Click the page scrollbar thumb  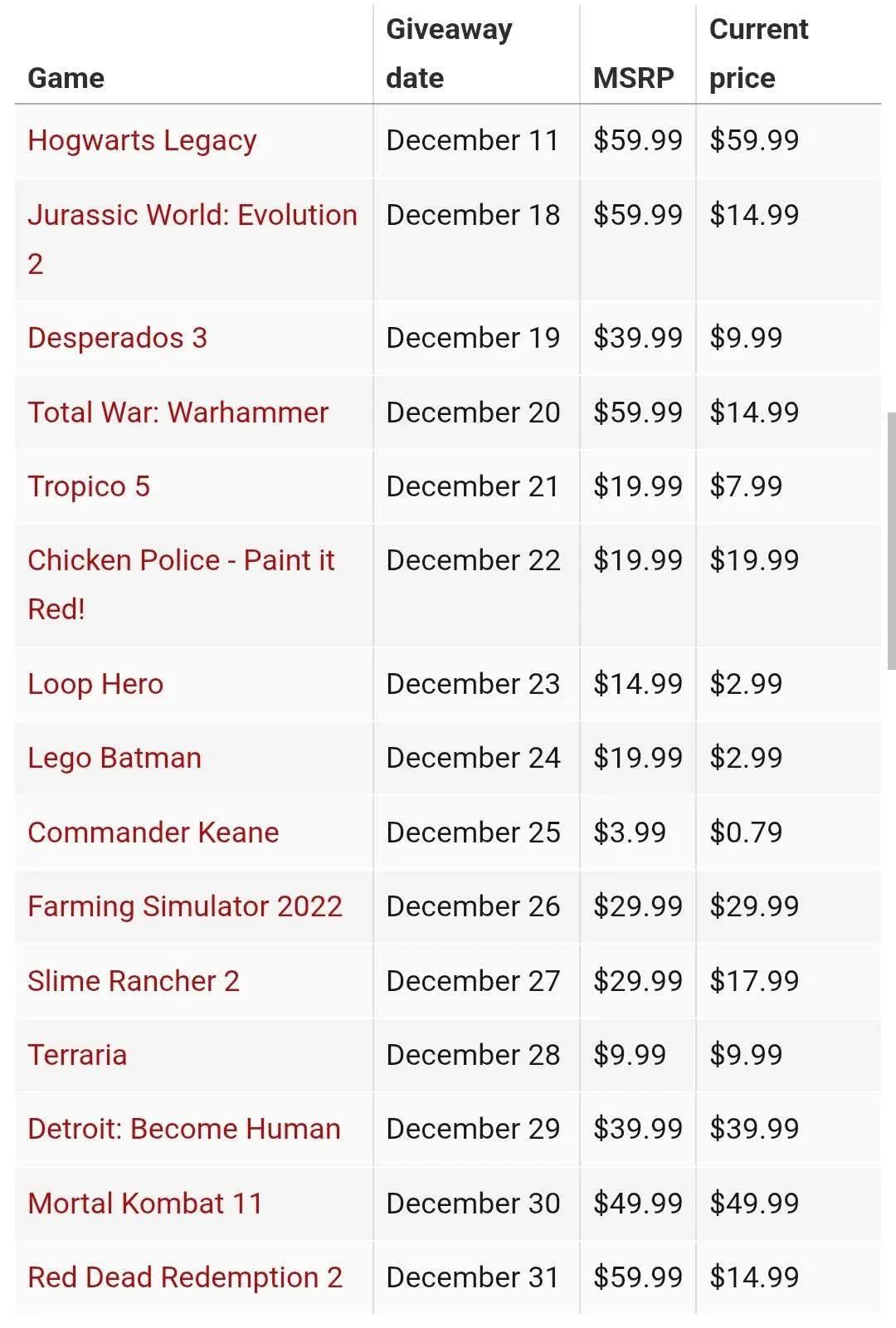pyautogui.click(x=891, y=539)
